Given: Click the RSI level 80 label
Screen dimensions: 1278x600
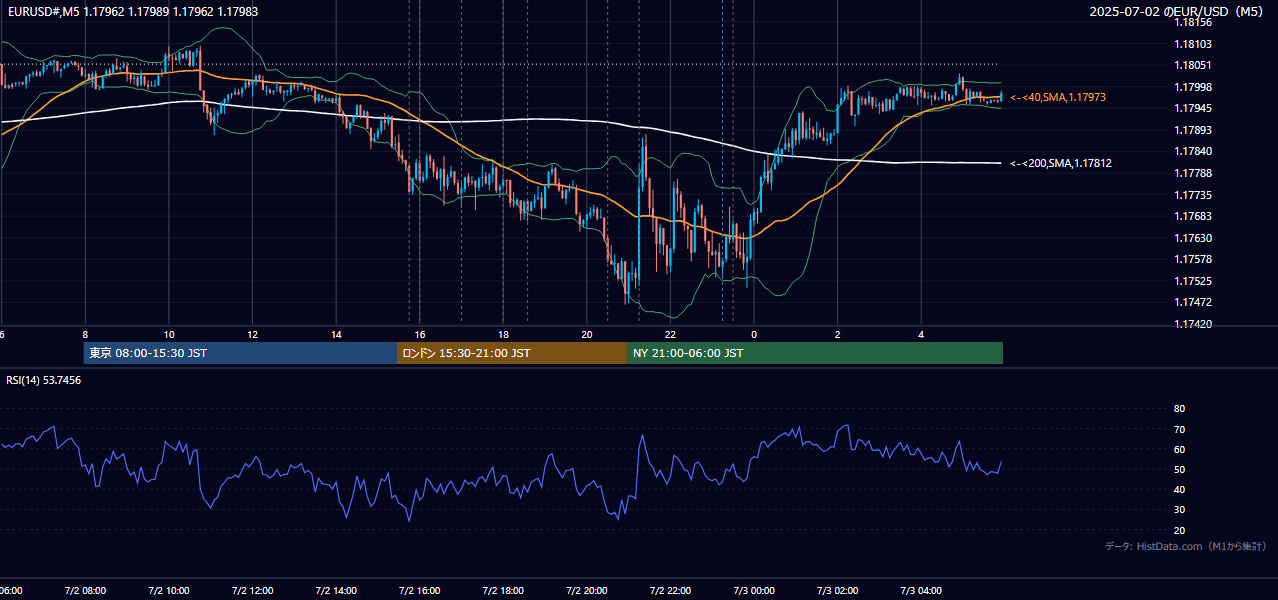Looking at the screenshot, I should point(1180,409).
